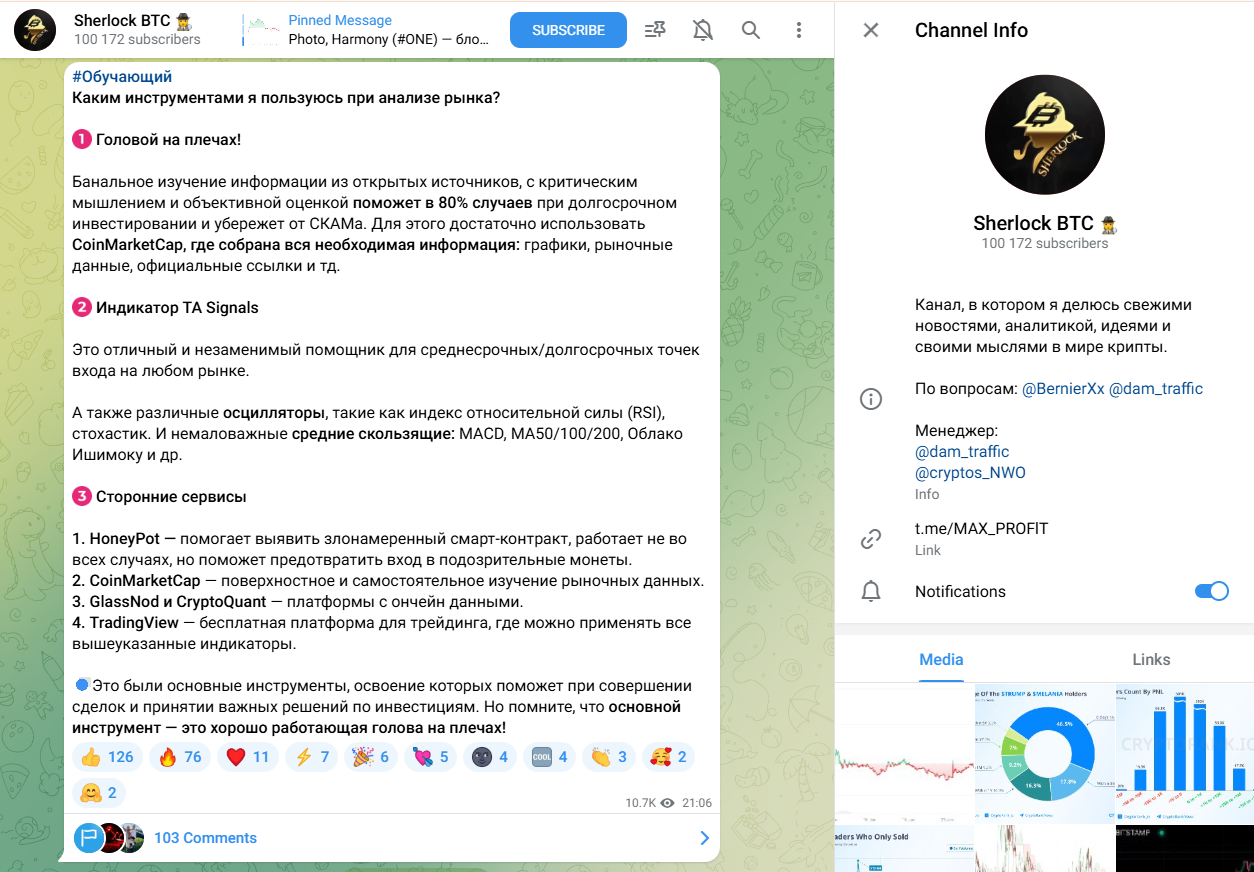React with red heart (11)
Image resolution: width=1254 pixels, height=872 pixels.
248,757
